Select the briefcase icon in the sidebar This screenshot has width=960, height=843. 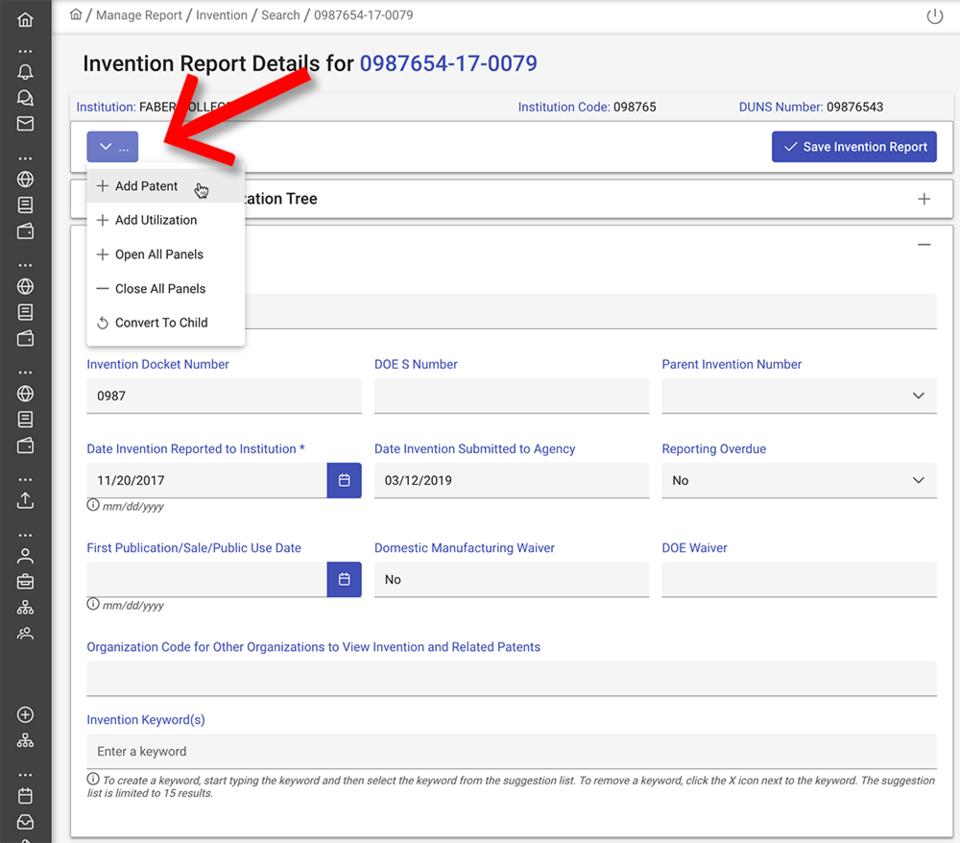click(x=25, y=581)
